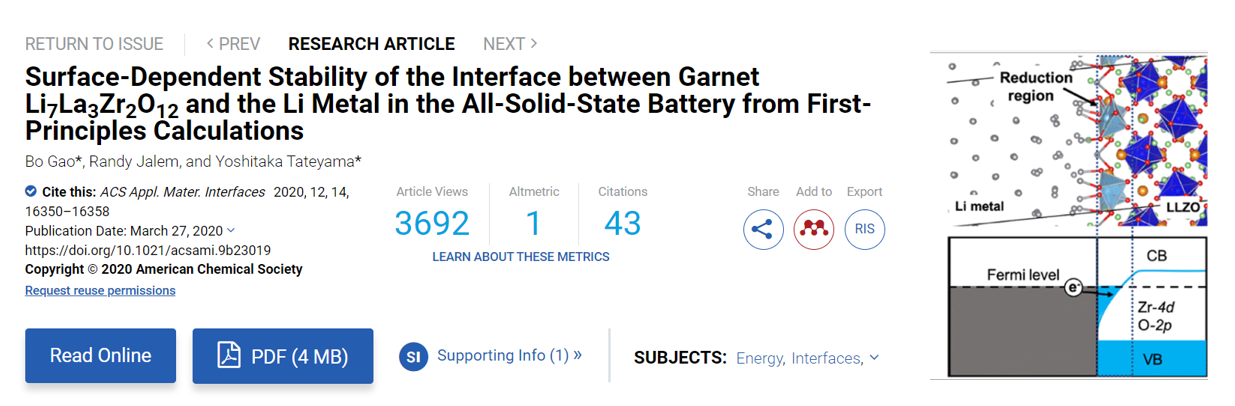Expand the Subjects list chevron
Screen dimensions: 1235x406
click(x=874, y=358)
